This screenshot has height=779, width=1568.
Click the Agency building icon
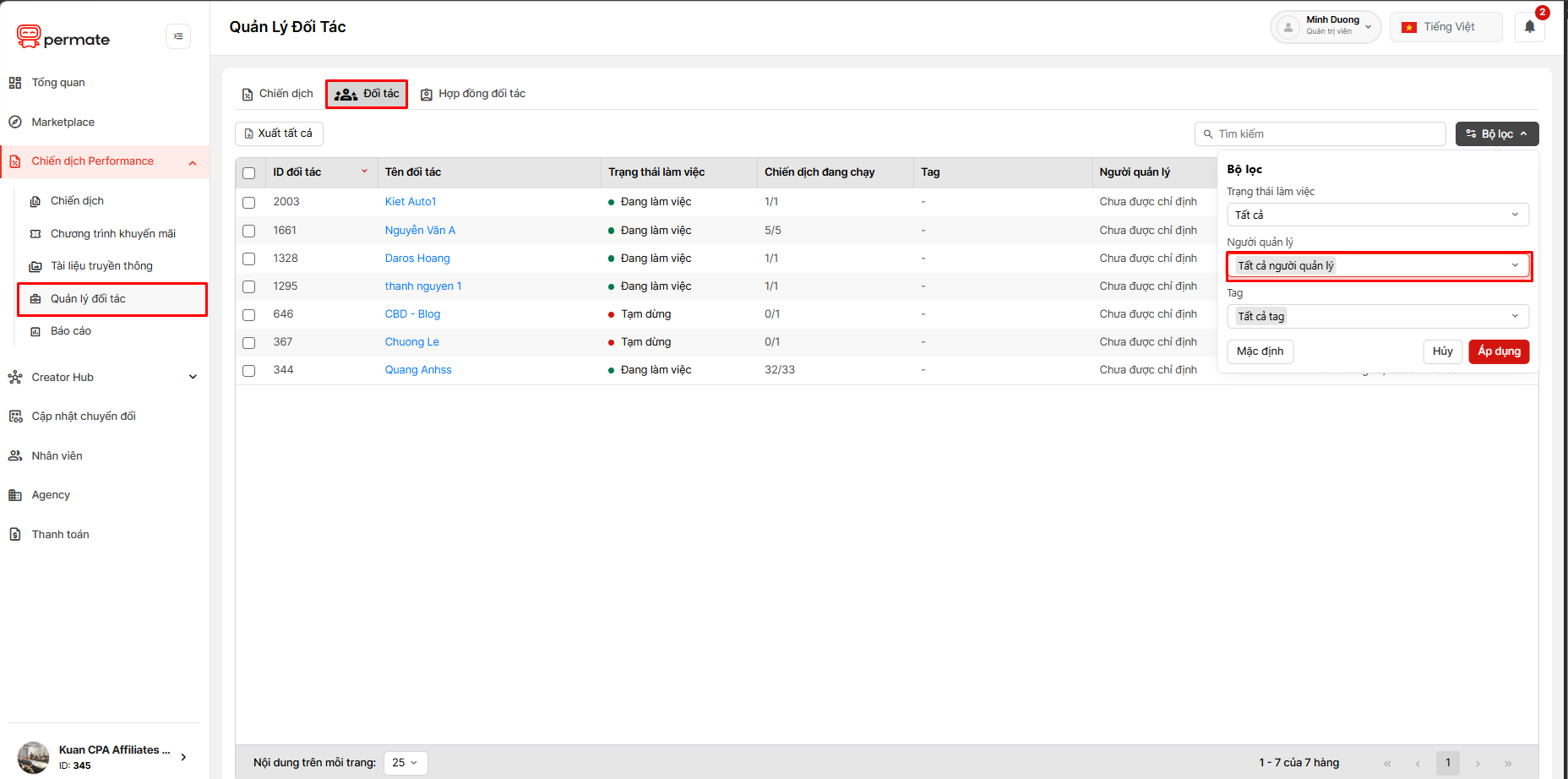pos(15,495)
